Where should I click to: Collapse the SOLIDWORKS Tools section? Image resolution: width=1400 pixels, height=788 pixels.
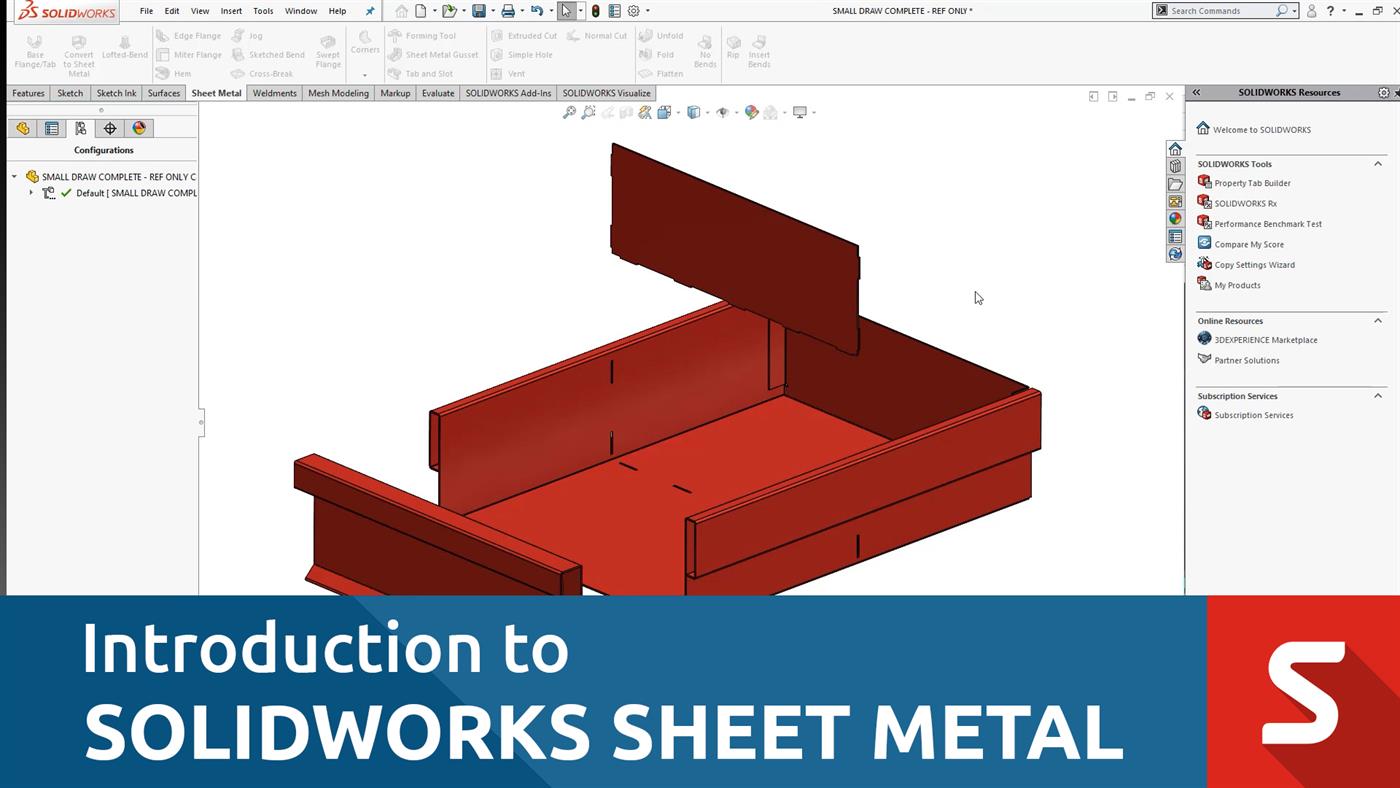pos(1378,163)
